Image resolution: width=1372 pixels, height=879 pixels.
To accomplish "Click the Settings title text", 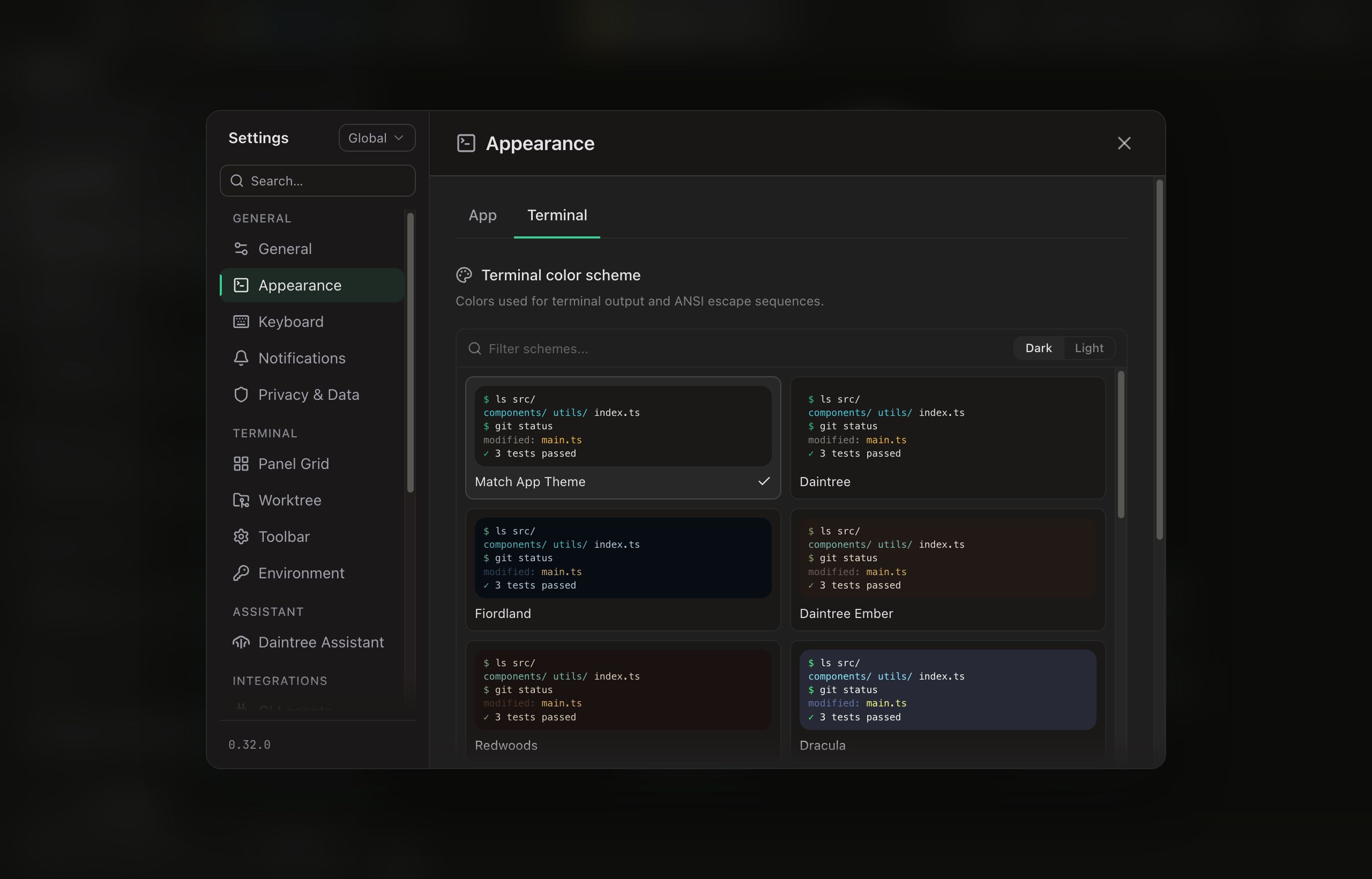I will [258, 138].
